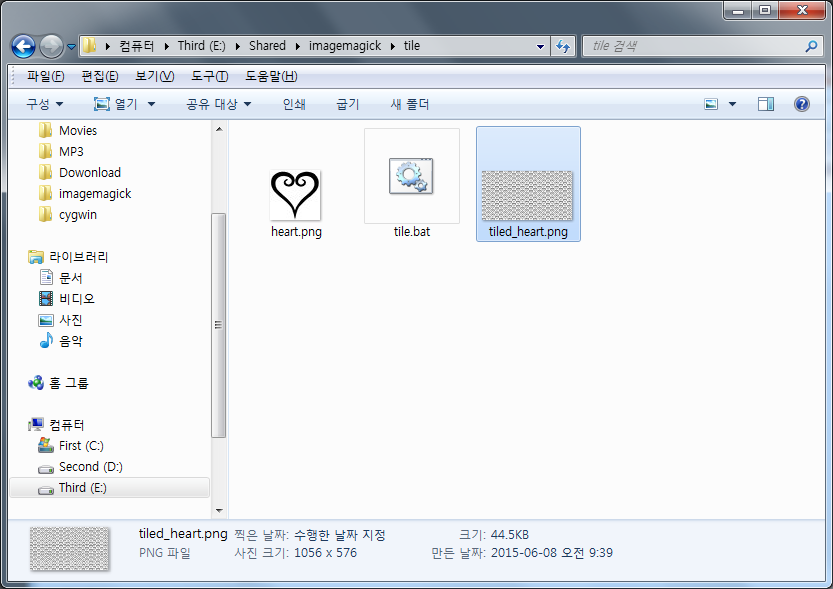833x589 pixels.
Task: Select the tile.bat batch file
Action: pyautogui.click(x=411, y=177)
